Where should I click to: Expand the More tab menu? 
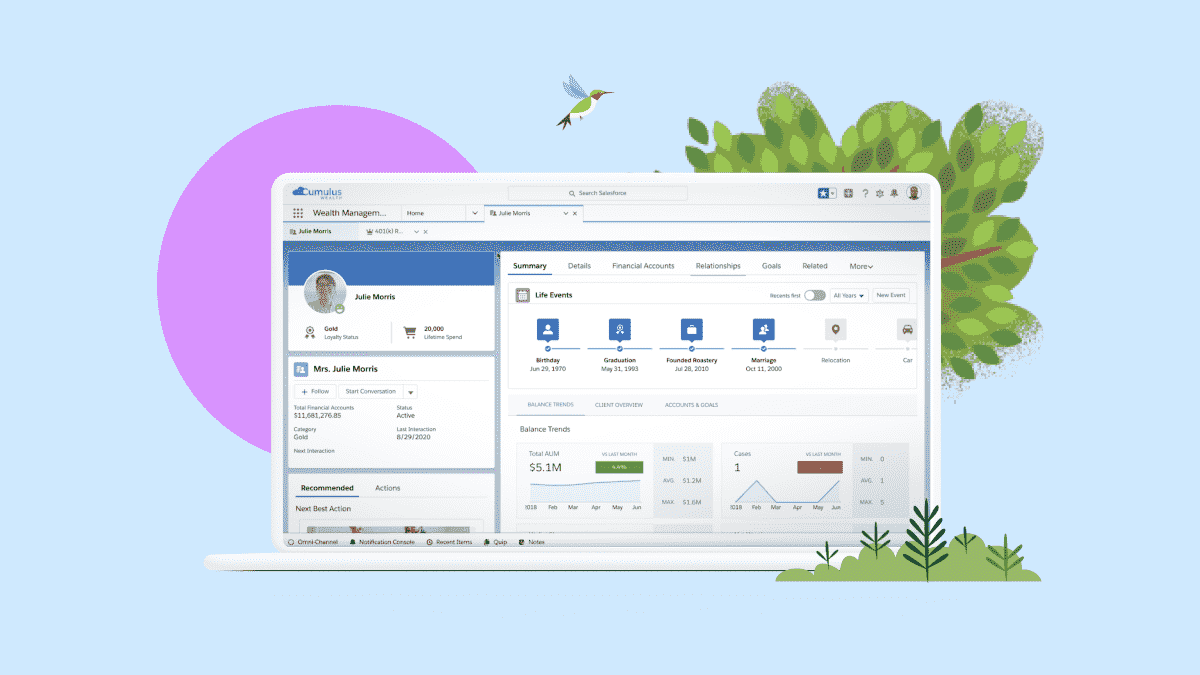pyautogui.click(x=861, y=266)
